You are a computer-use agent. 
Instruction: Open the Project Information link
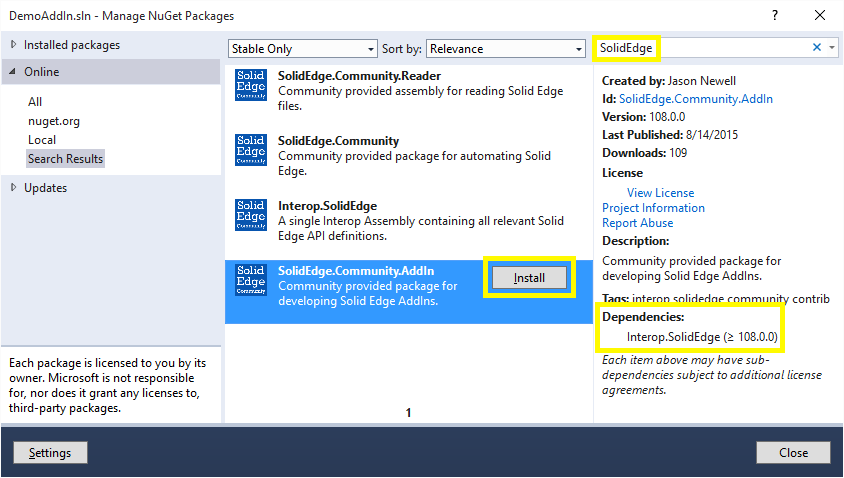[653, 208]
